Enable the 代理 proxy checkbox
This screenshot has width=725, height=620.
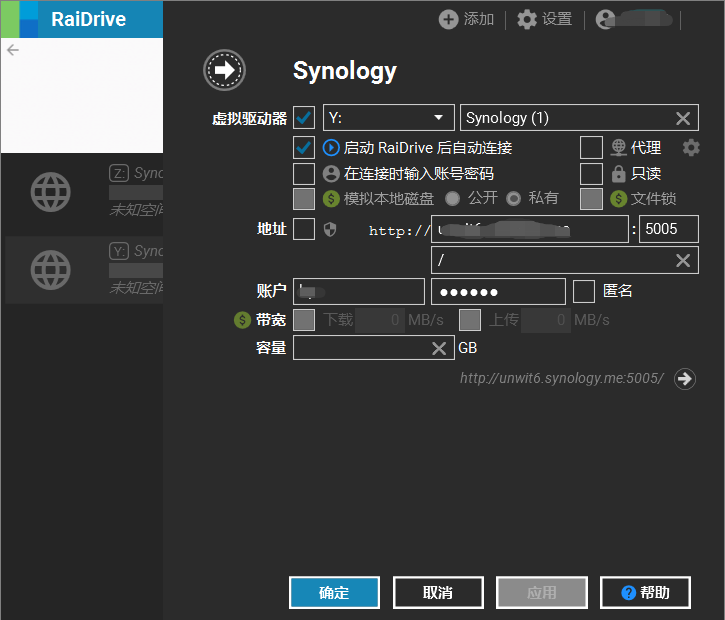(x=591, y=147)
